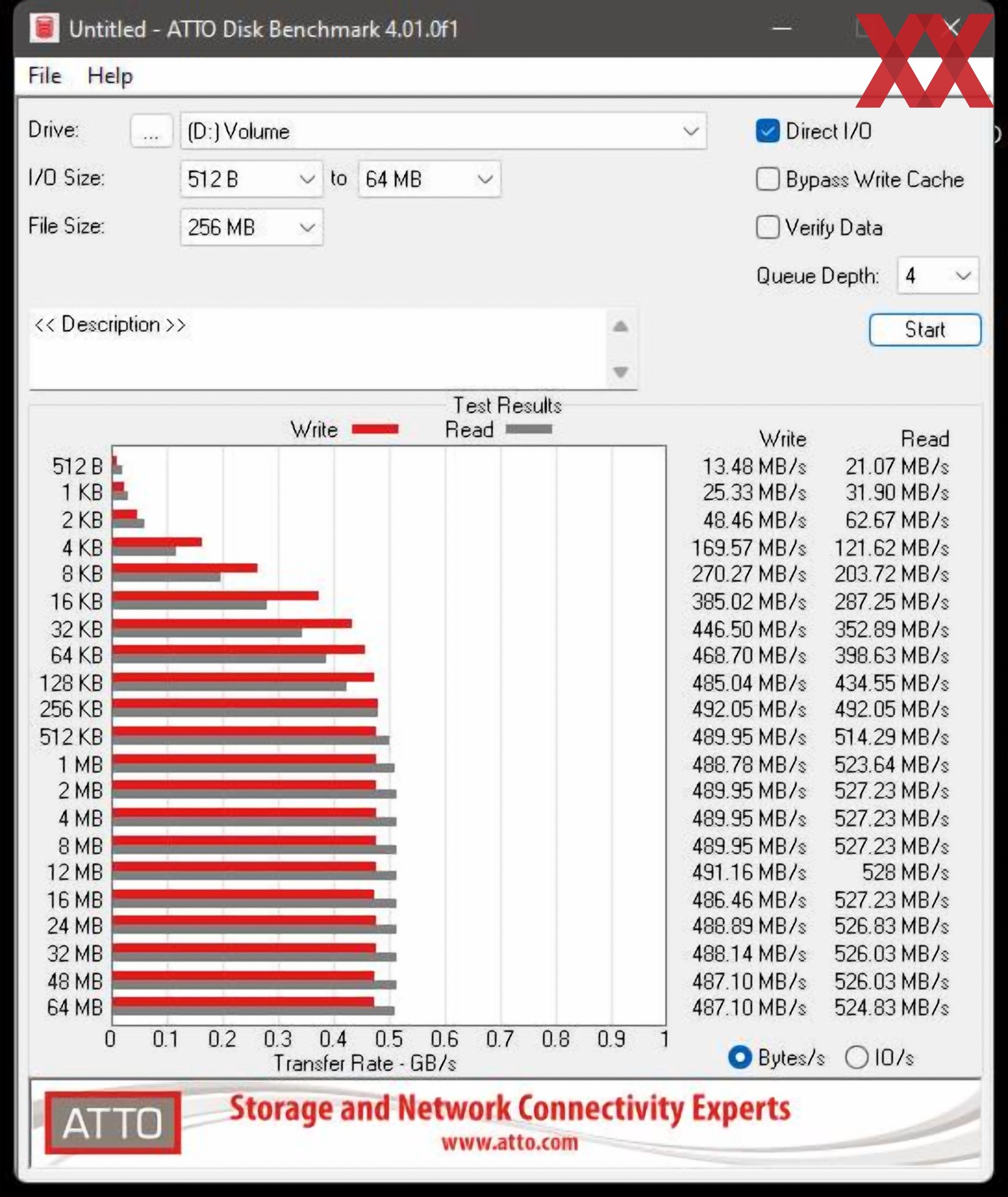Screen dimensions: 1008x1197
Task: Click the 514.29 MB/s read value
Action: pos(891,737)
